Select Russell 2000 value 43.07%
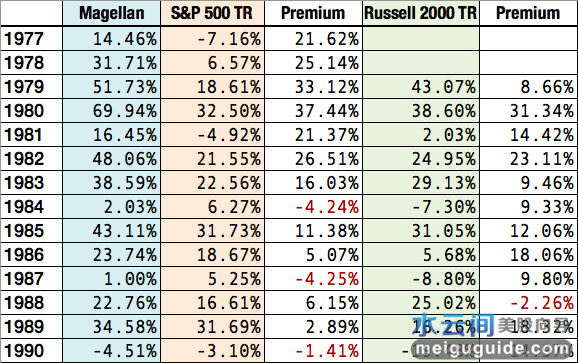 coord(444,87)
